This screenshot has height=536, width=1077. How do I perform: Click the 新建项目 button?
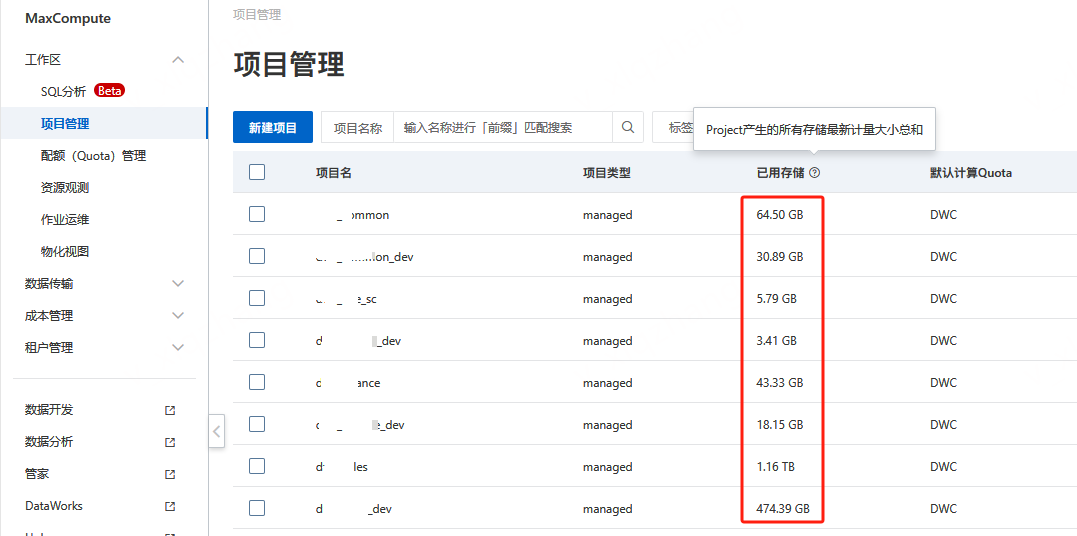(273, 127)
